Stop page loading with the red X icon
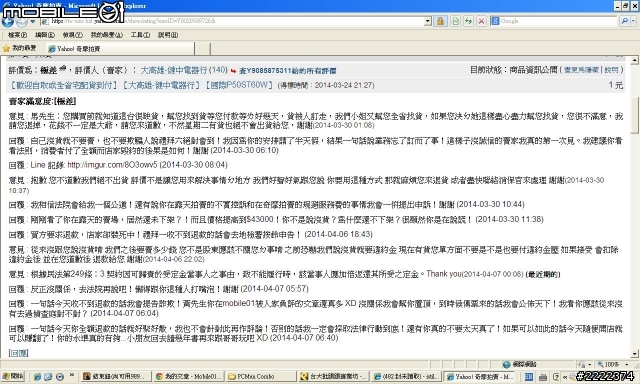The height and width of the screenshot is (384, 640). [482, 21]
